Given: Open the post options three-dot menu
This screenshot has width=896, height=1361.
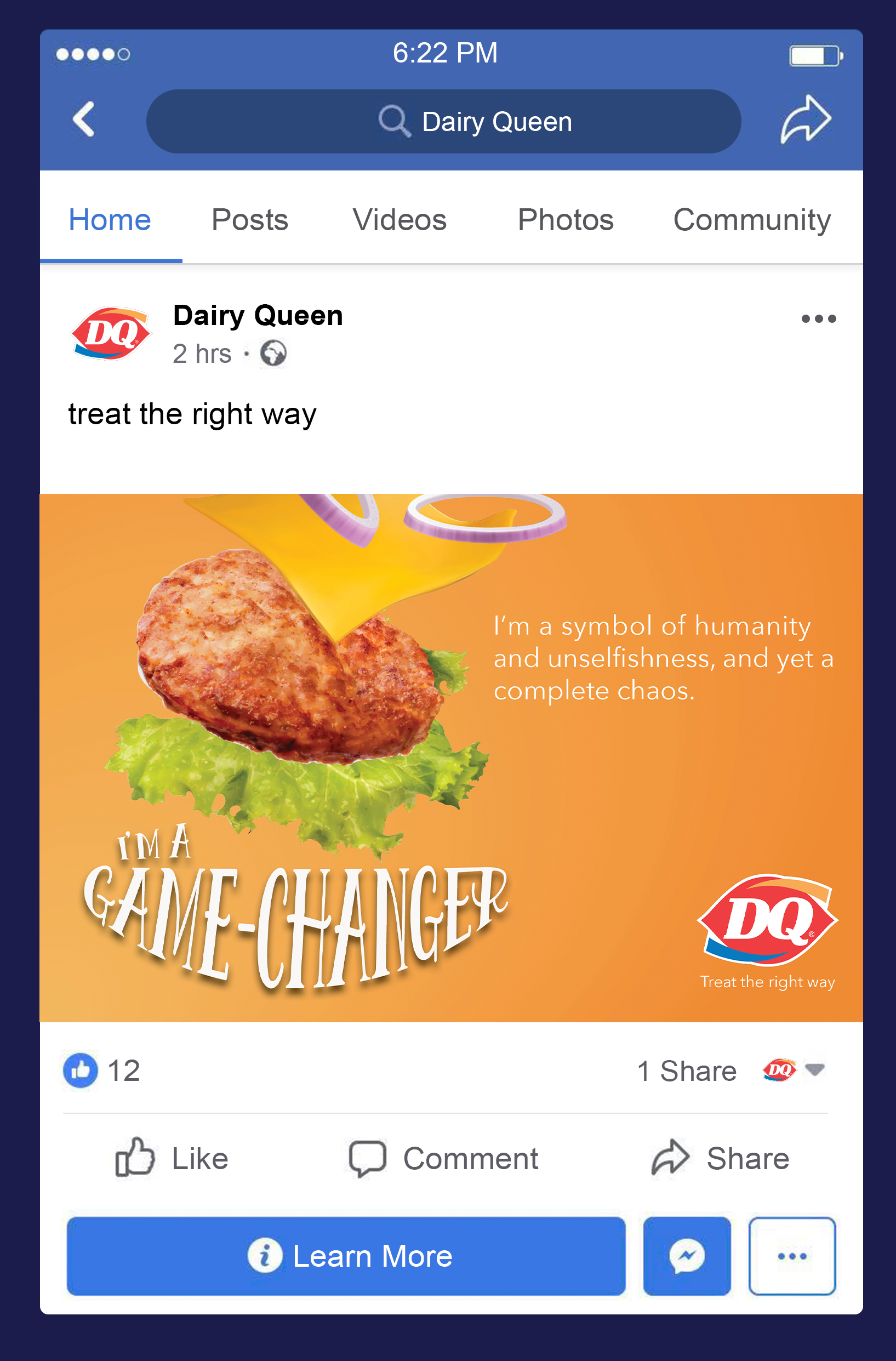Looking at the screenshot, I should pos(818,318).
